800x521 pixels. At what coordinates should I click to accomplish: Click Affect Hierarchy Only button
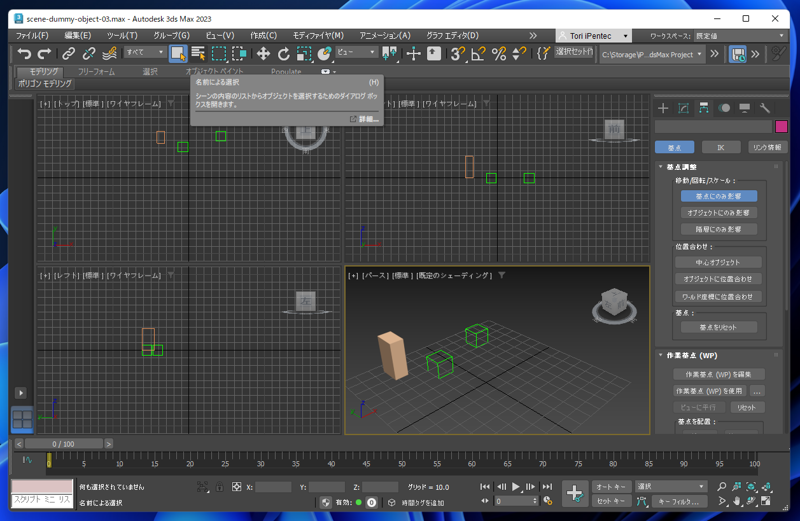point(718,229)
